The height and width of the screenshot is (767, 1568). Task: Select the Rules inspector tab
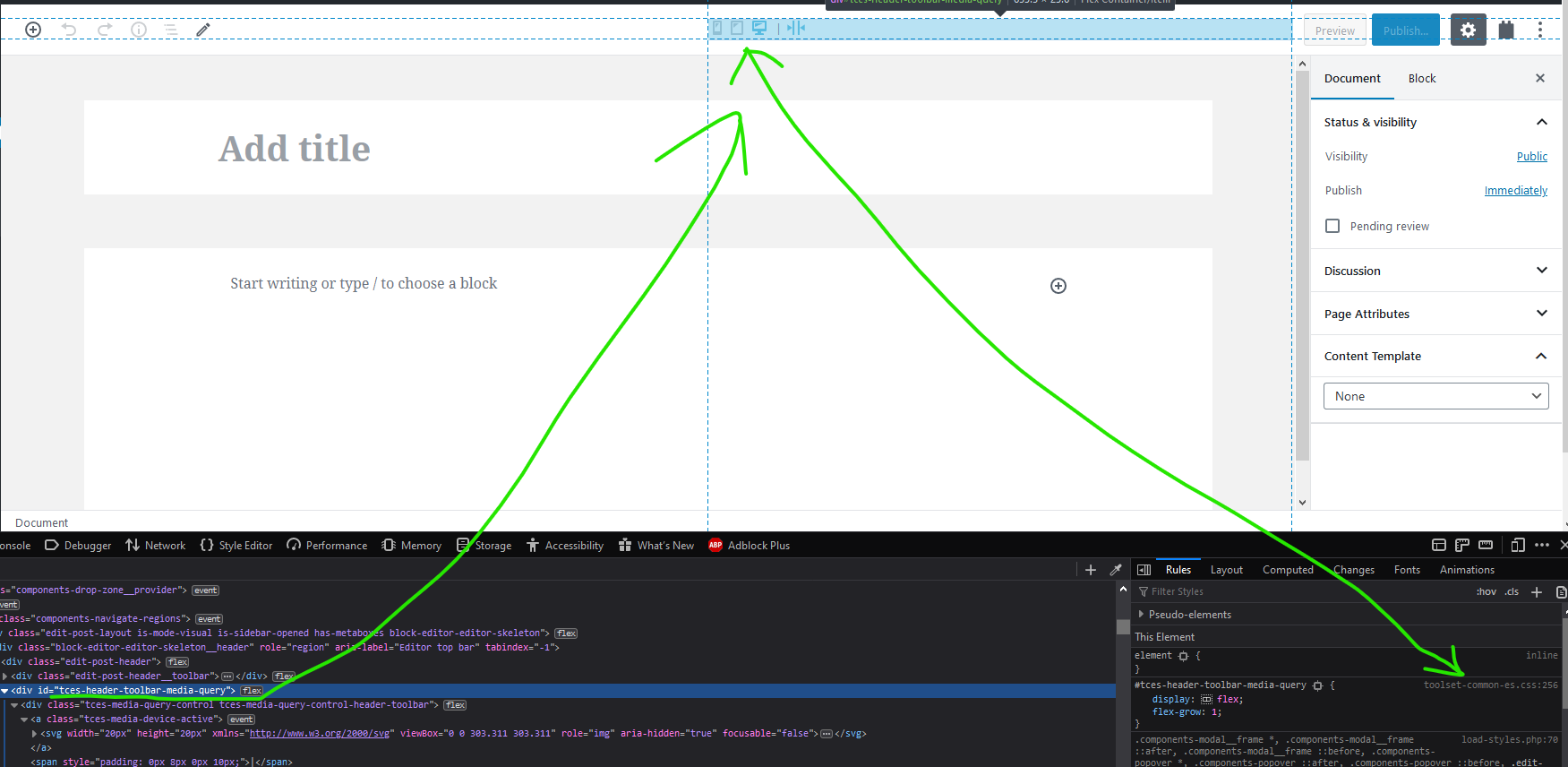point(1178,570)
